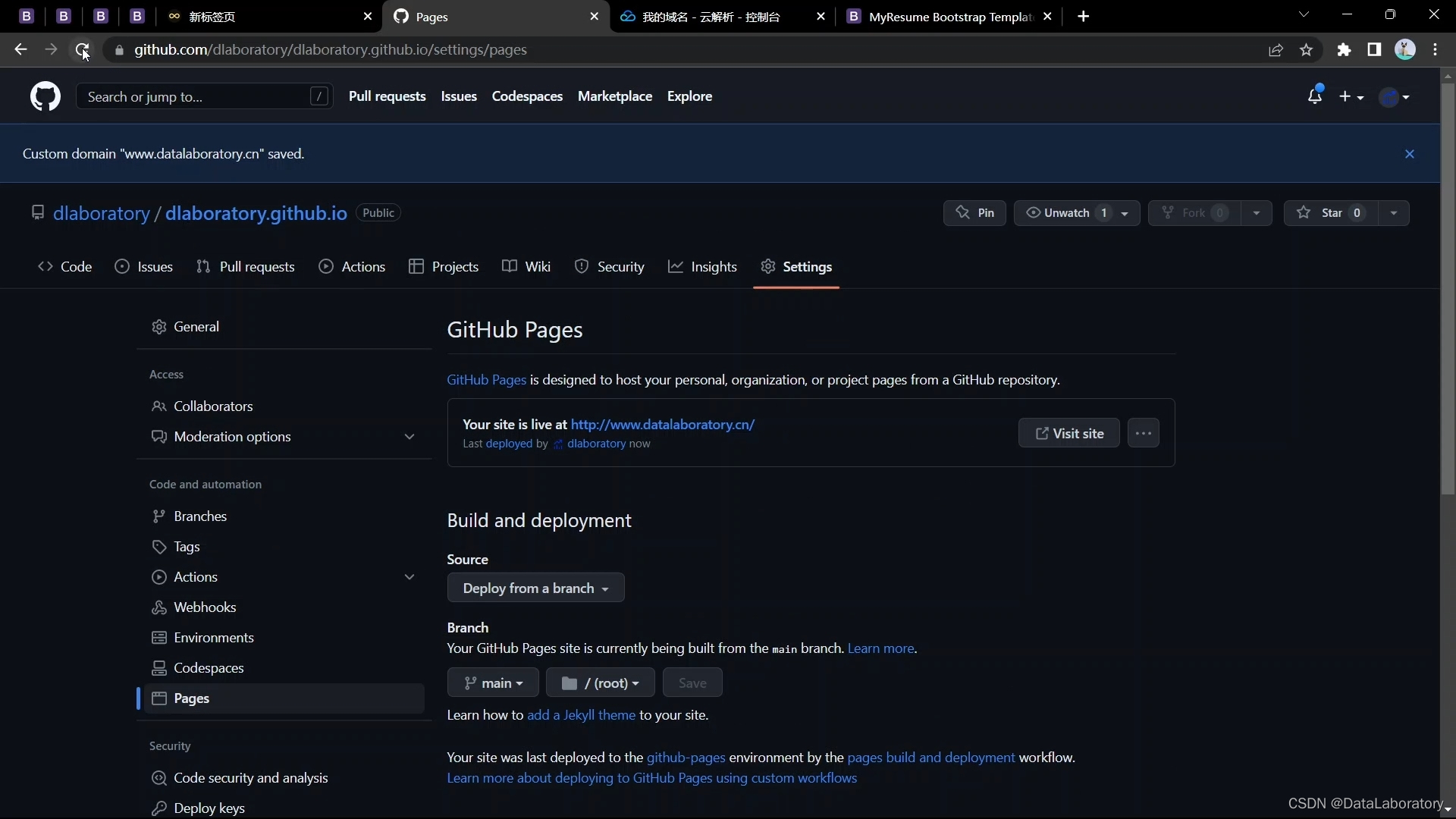This screenshot has width=1456, height=819.
Task: Expand the main branch selector
Action: pos(493,683)
